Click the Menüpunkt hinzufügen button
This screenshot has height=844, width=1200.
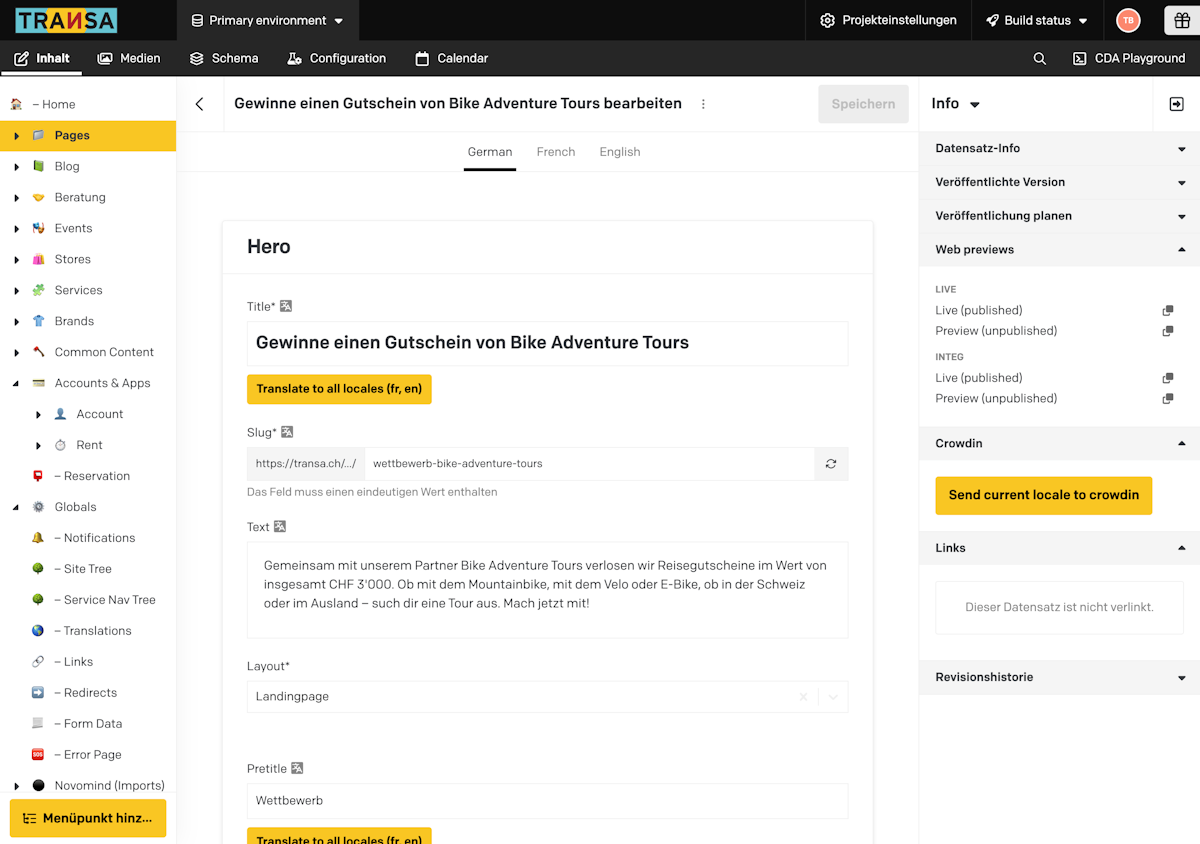[88, 818]
